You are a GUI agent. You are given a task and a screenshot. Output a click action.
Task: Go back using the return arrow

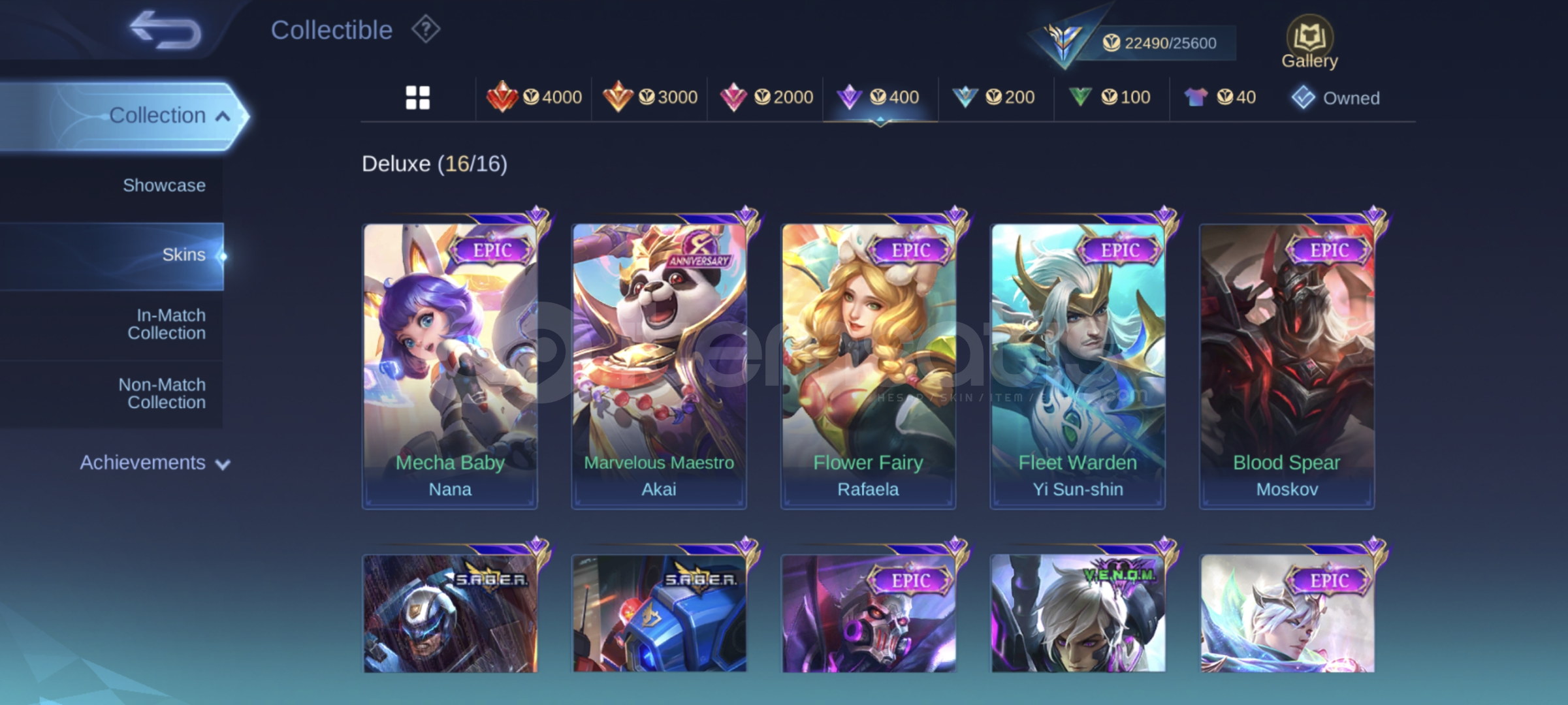(x=165, y=30)
